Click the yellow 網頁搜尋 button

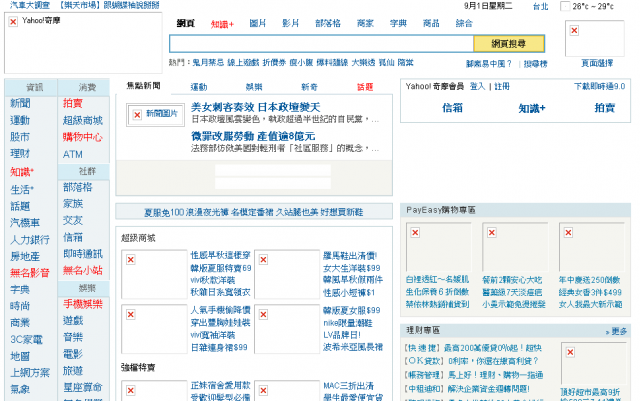(509, 44)
